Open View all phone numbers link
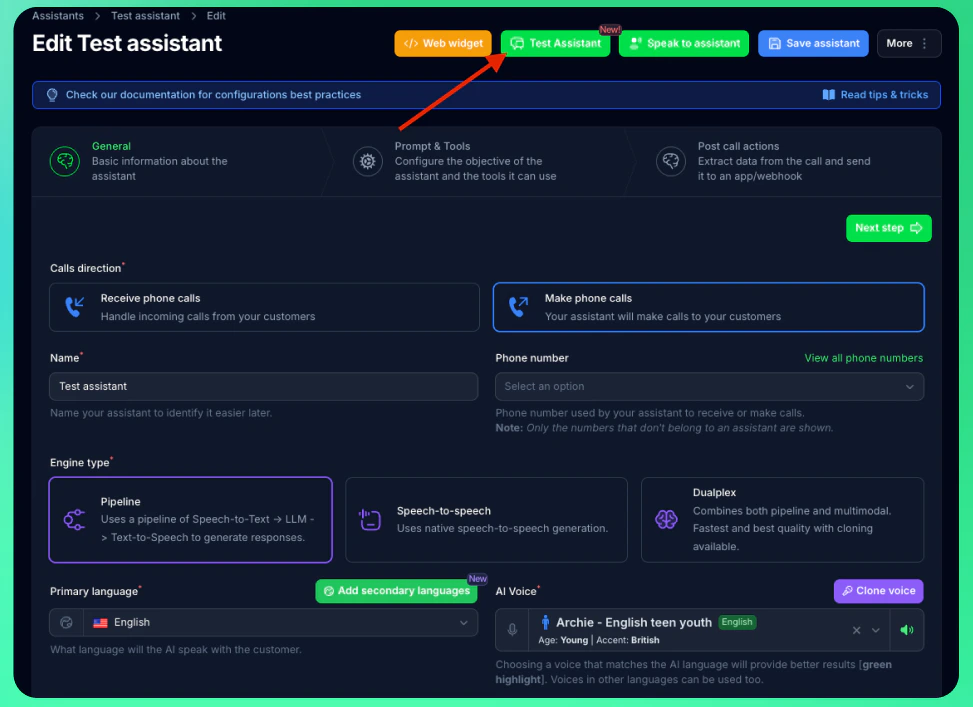973x707 pixels. [866, 357]
